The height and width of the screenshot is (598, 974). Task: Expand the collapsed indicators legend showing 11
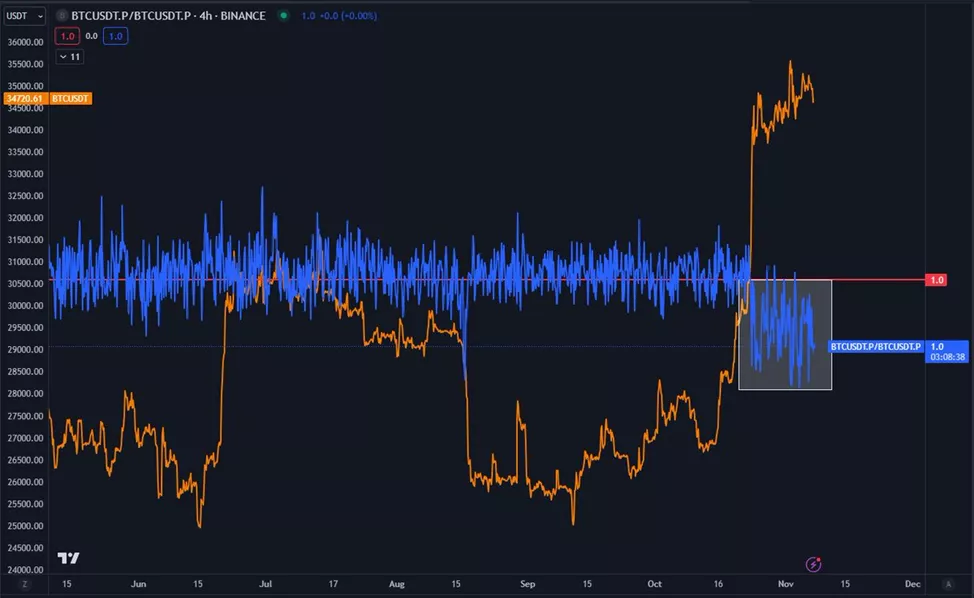click(70, 57)
